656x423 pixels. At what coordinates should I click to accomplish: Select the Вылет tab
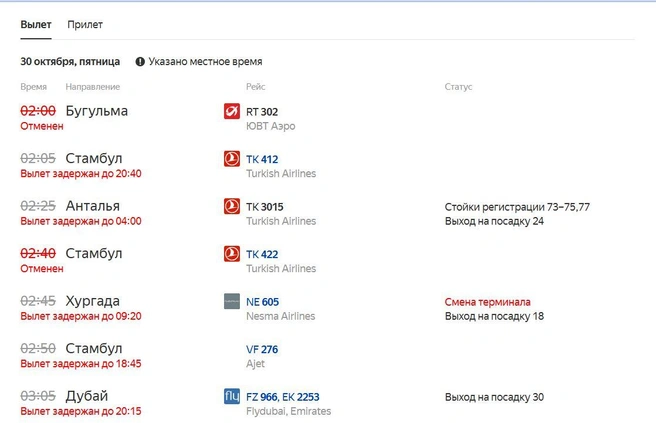pyautogui.click(x=36, y=25)
